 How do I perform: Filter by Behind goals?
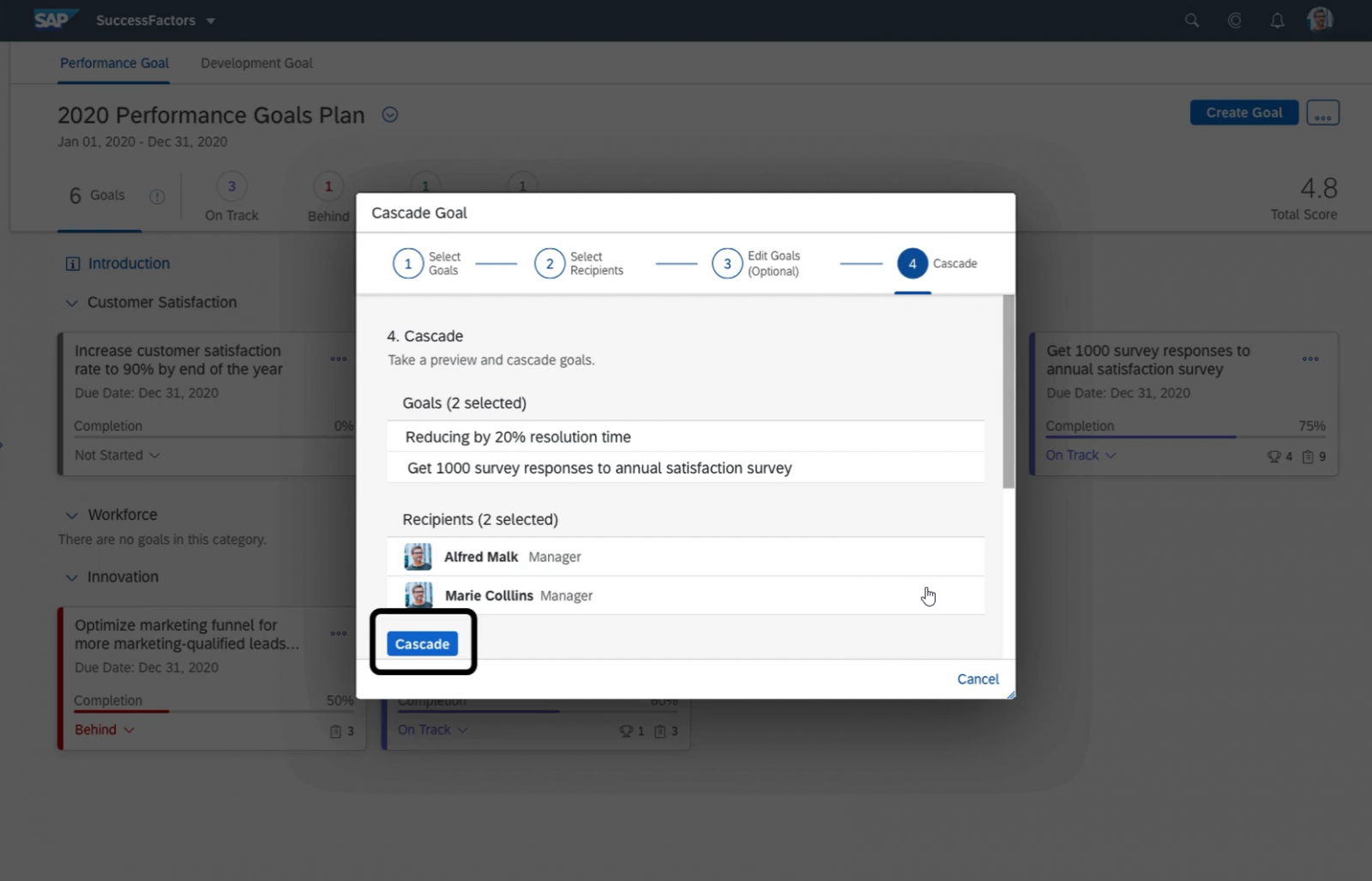(328, 197)
